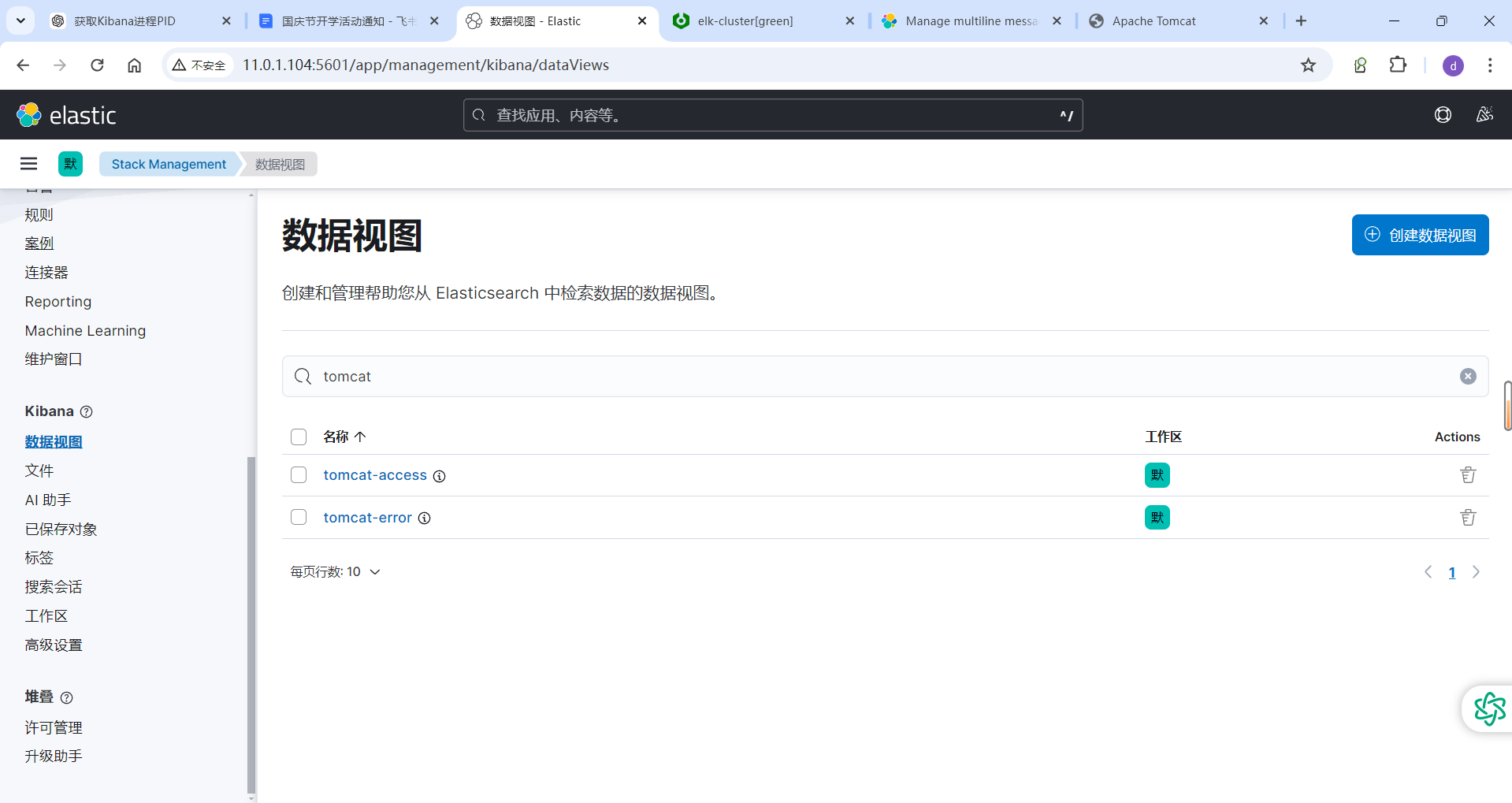Screen dimensions: 1512x803
Task: Focus the global 查找应用 search bar
Action: [x=773, y=115]
